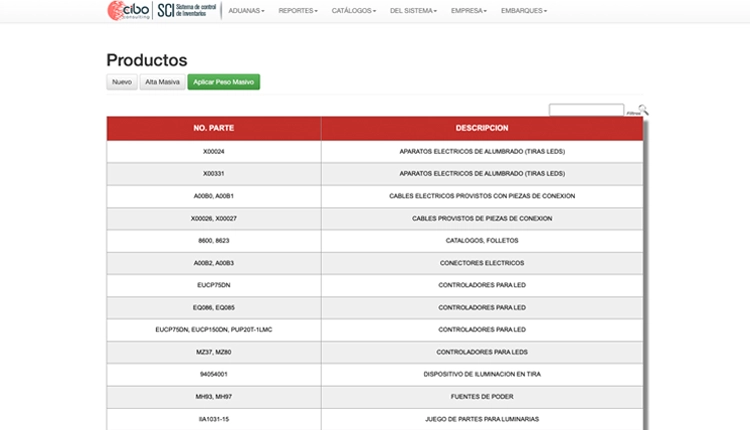Click the DESCRIPCION column header
Image resolution: width=750 pixels, height=430 pixels.
coord(481,128)
